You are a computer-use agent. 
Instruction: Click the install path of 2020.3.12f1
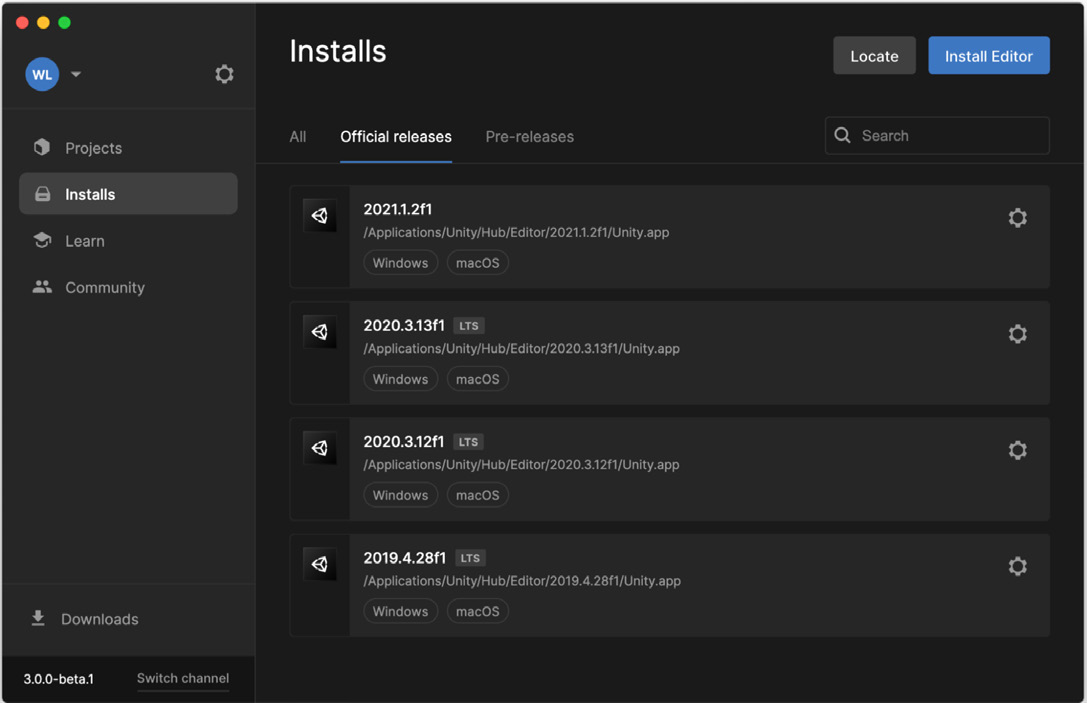click(521, 465)
